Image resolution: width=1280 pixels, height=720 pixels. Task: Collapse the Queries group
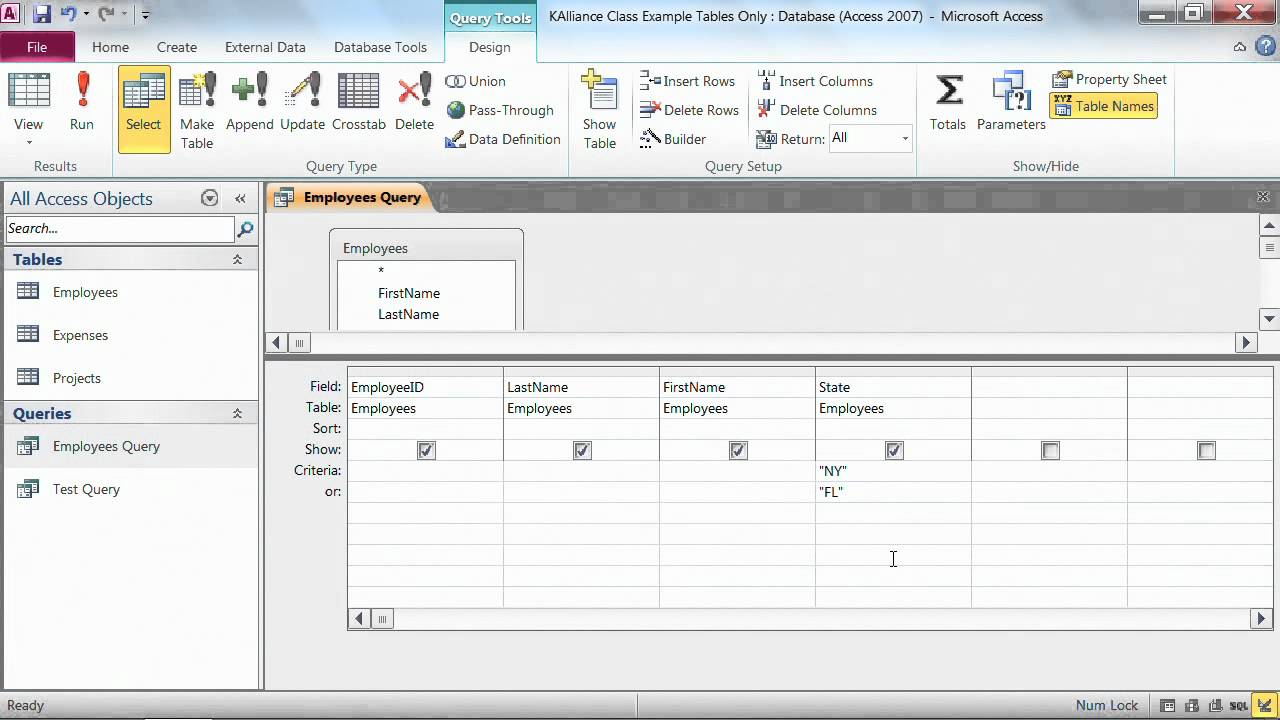coord(237,413)
